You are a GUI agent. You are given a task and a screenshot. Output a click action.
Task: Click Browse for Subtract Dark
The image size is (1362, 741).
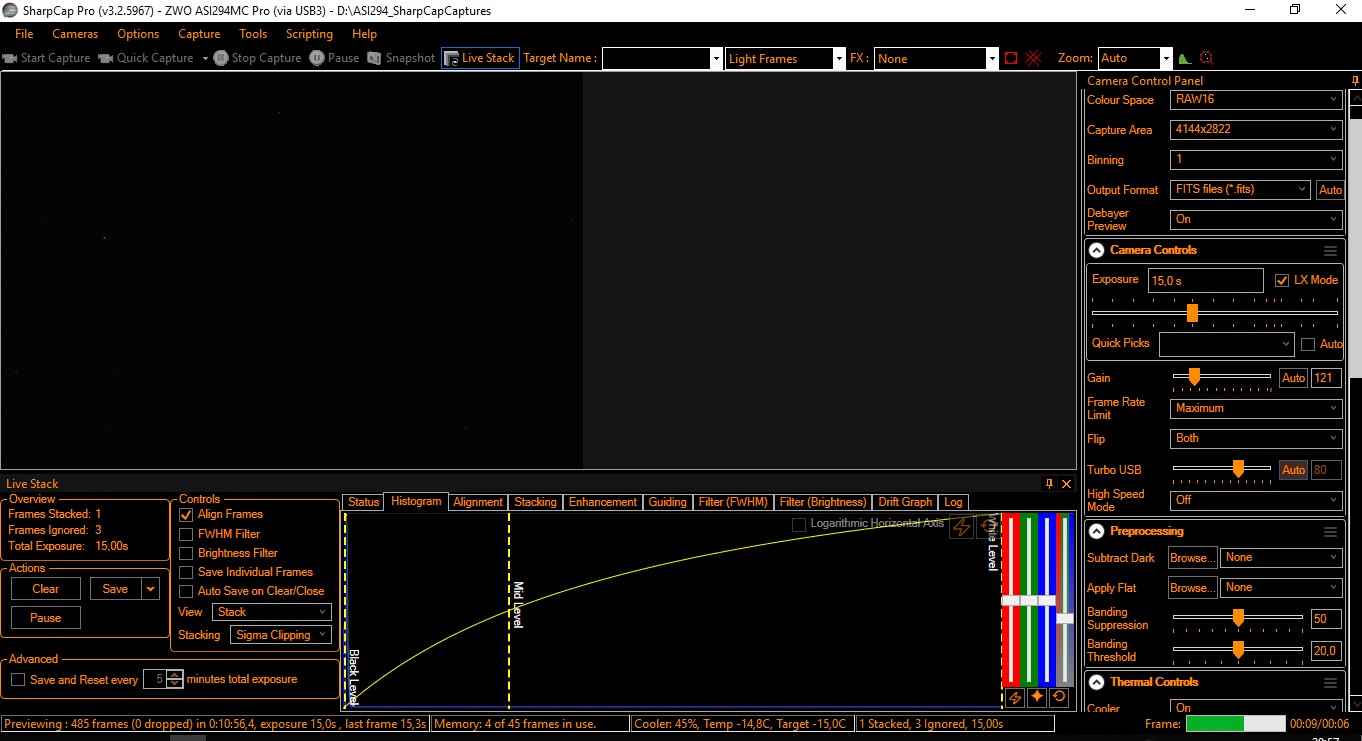point(1192,558)
